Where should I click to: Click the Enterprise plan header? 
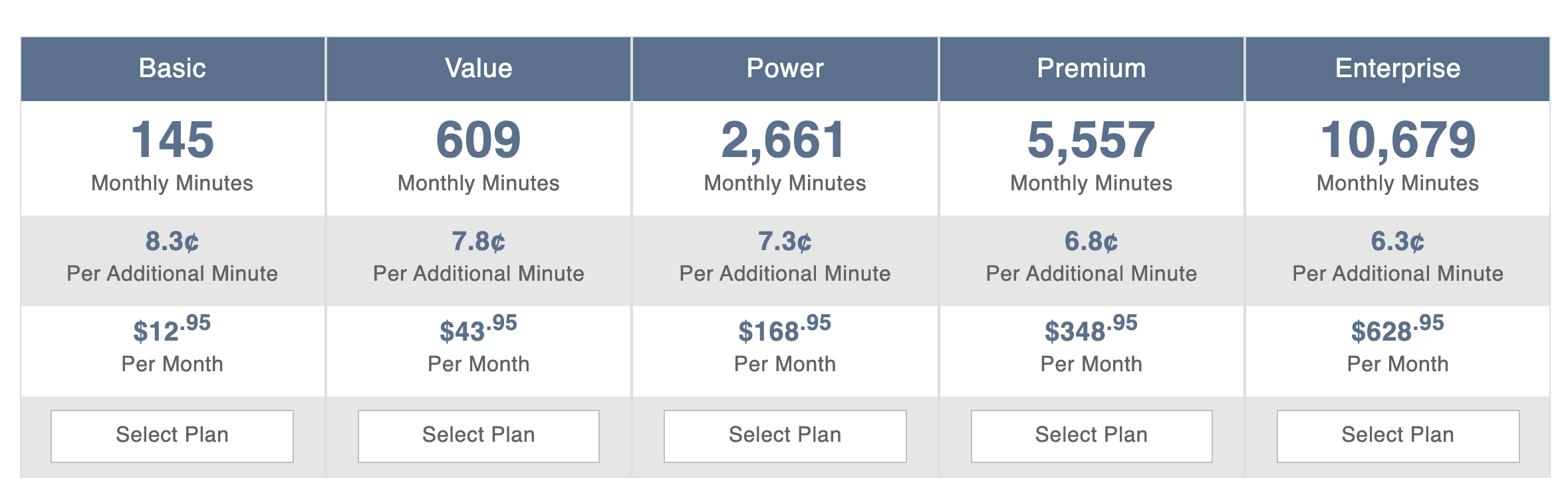[1398, 69]
